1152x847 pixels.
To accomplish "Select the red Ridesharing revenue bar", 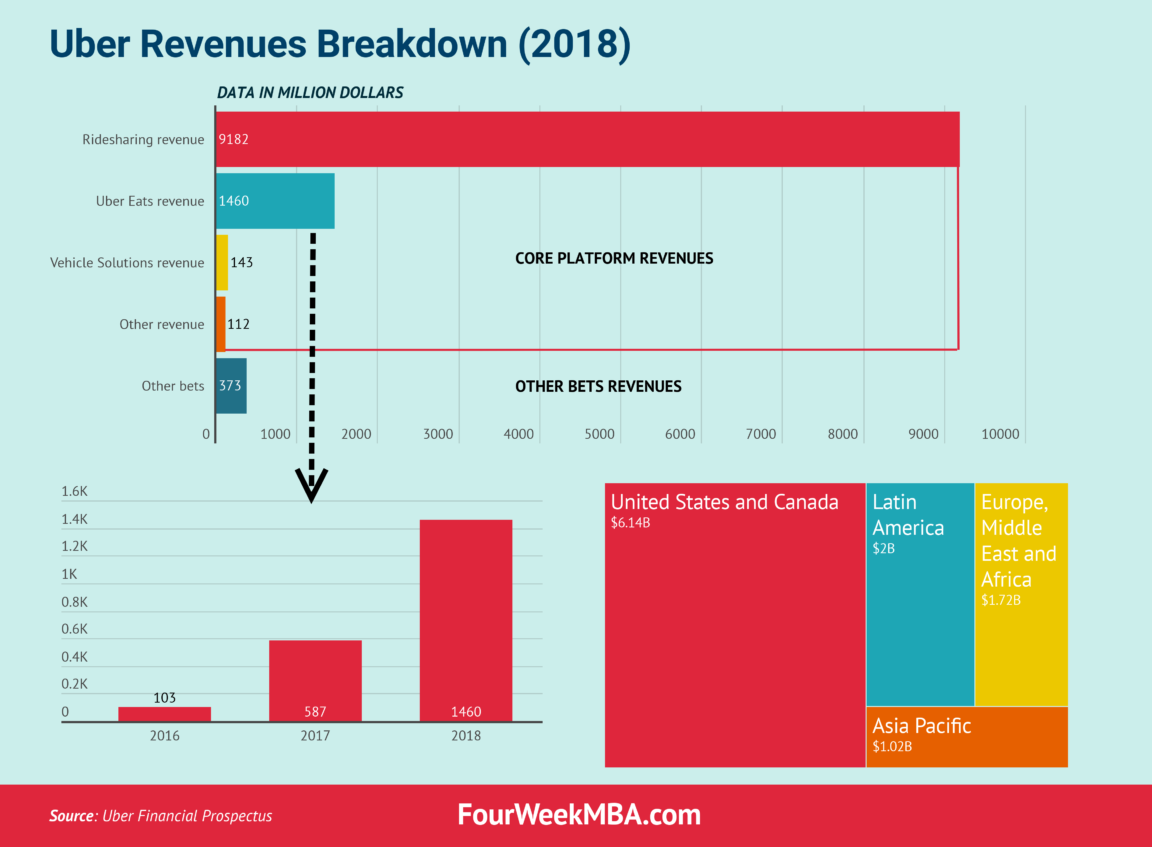I will point(580,139).
